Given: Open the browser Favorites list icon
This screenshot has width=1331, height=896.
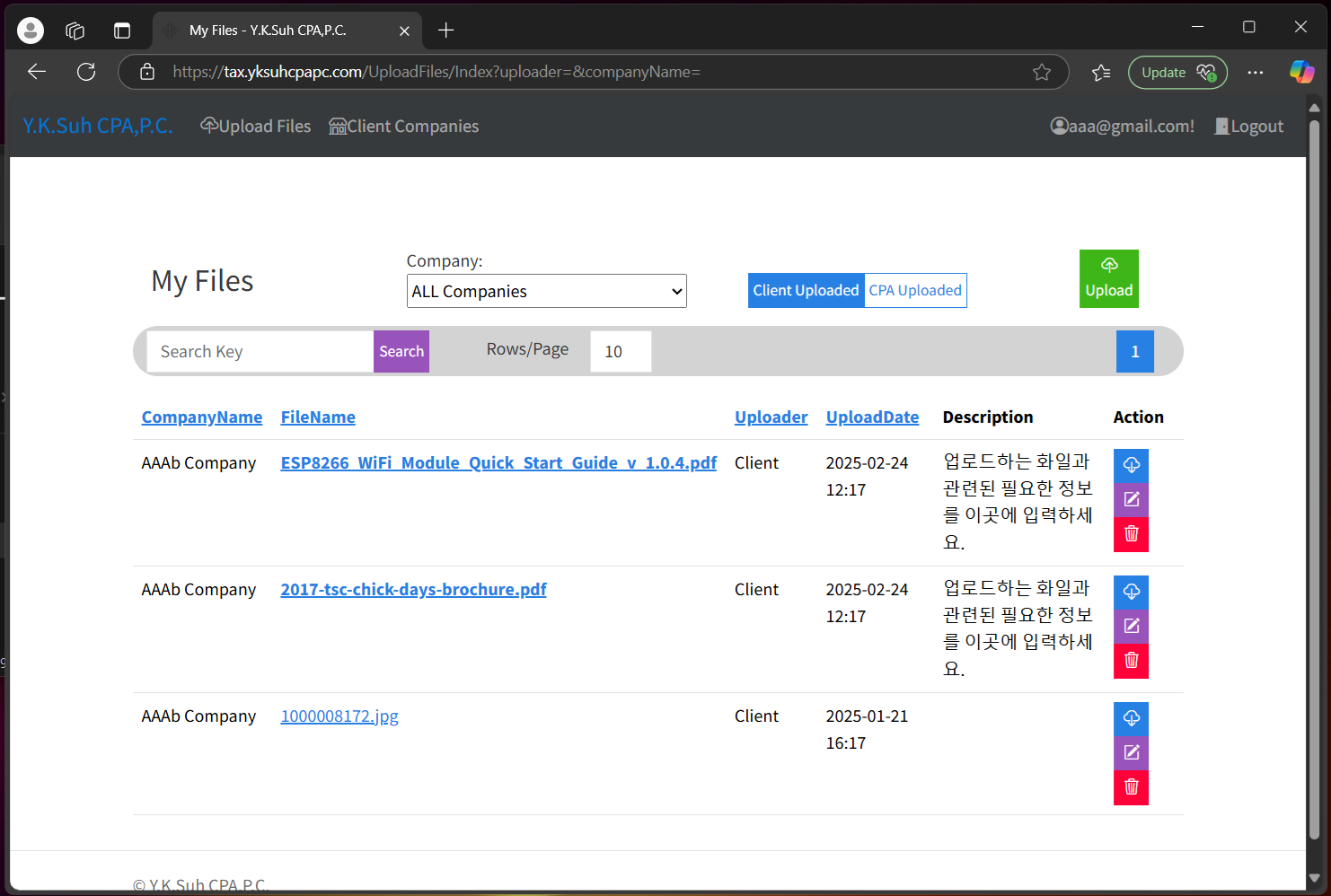Looking at the screenshot, I should [x=1101, y=72].
